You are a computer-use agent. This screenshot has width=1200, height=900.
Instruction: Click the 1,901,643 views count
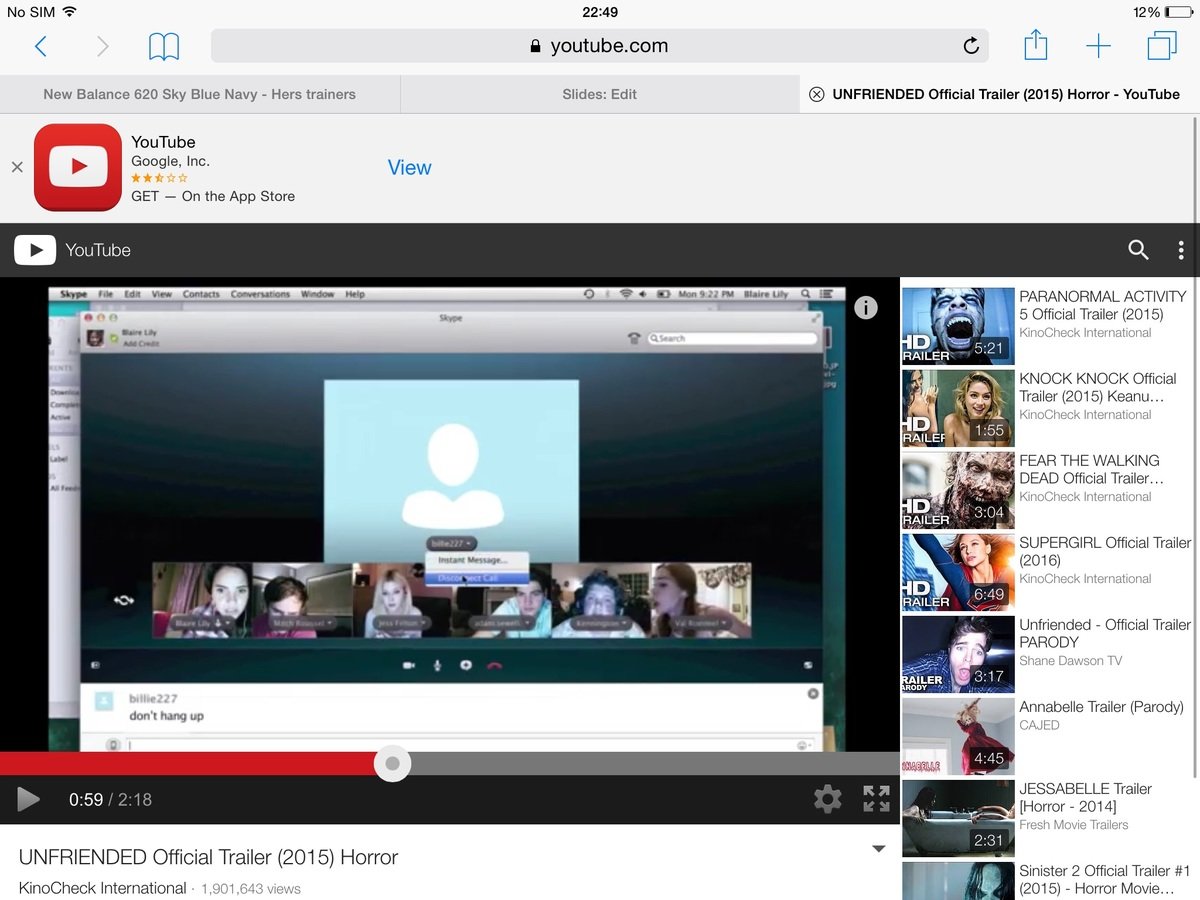251,888
